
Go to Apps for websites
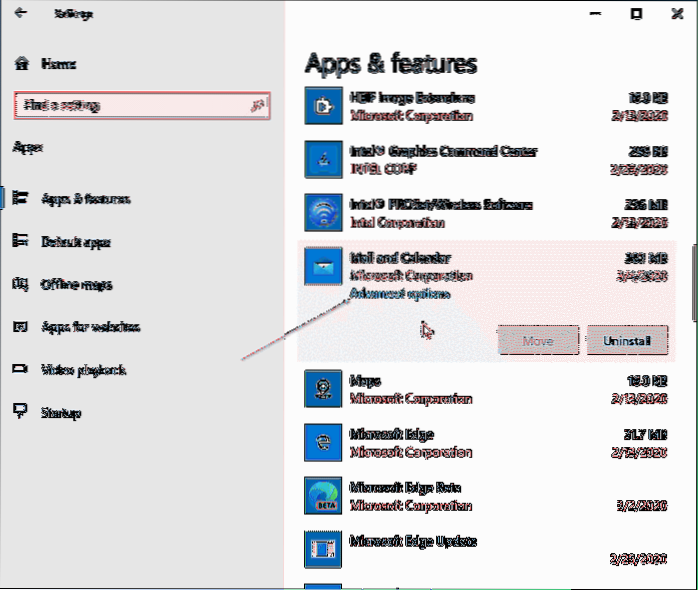[90, 327]
